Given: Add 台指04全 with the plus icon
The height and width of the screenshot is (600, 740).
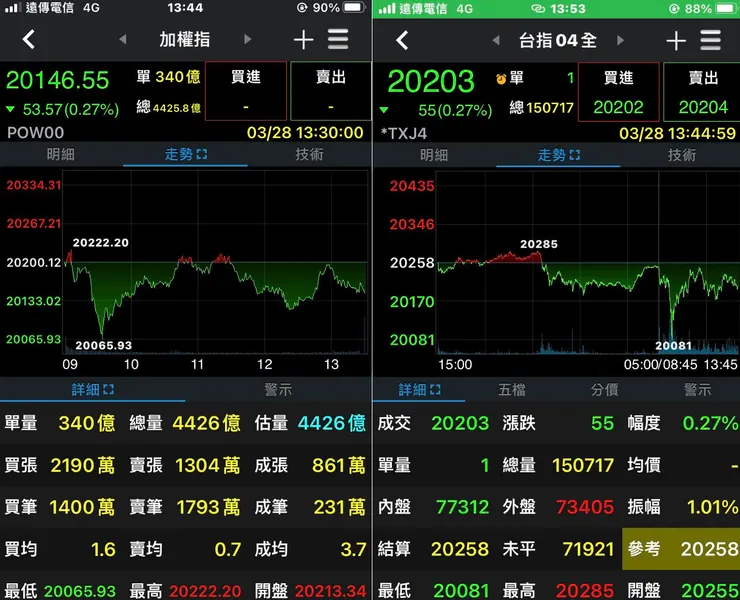Looking at the screenshot, I should coord(676,41).
